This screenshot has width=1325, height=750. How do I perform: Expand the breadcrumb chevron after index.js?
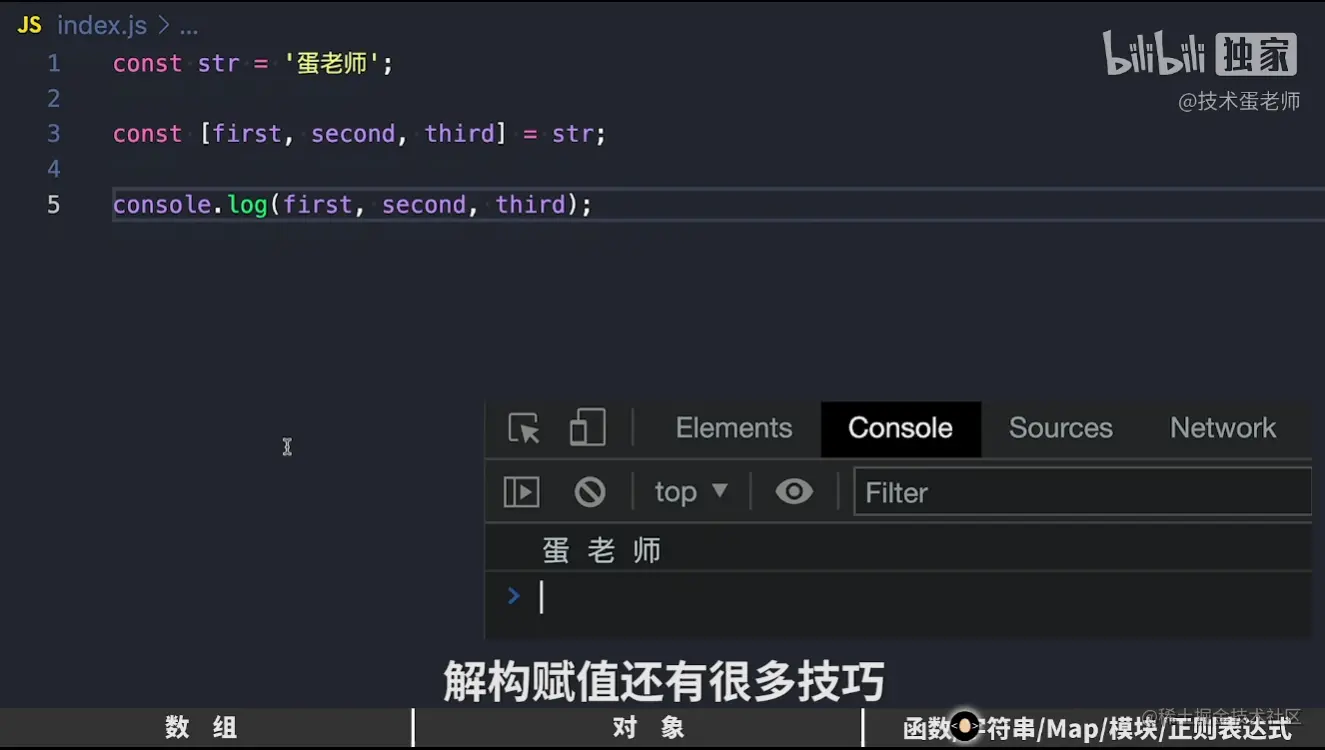(x=164, y=25)
